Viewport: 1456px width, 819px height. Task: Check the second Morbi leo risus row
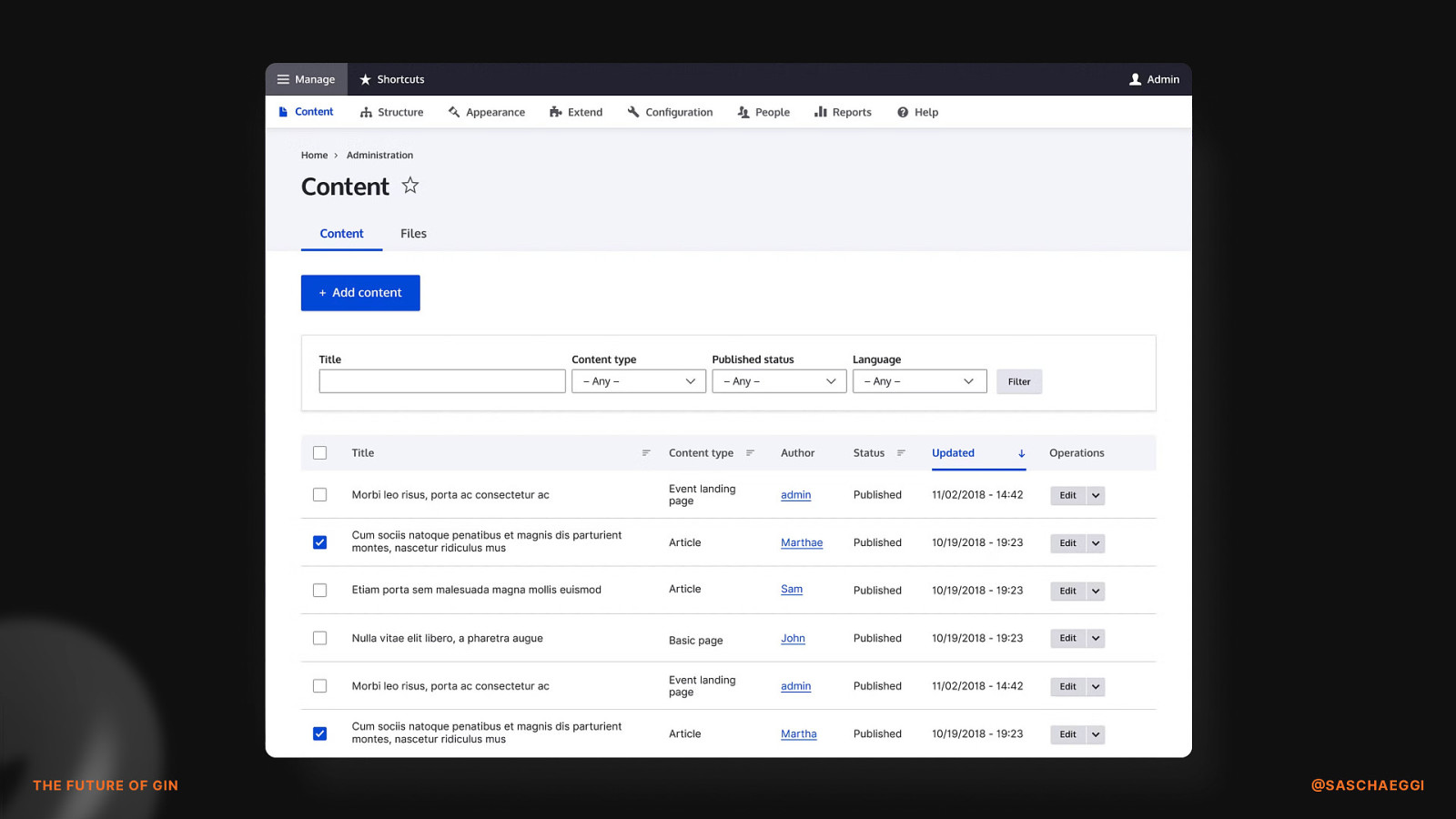click(x=319, y=686)
